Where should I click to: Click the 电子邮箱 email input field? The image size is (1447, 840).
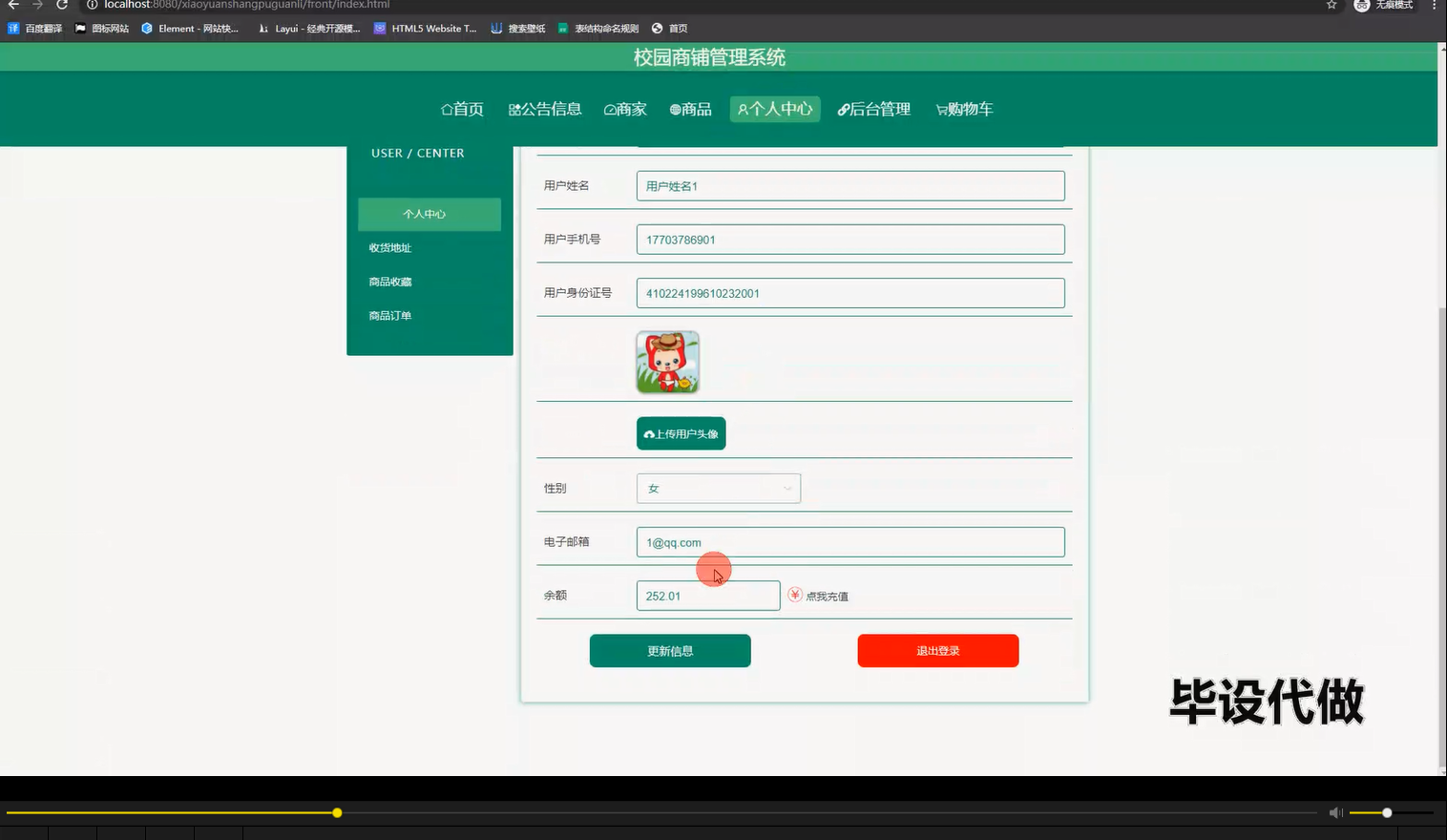coord(849,541)
